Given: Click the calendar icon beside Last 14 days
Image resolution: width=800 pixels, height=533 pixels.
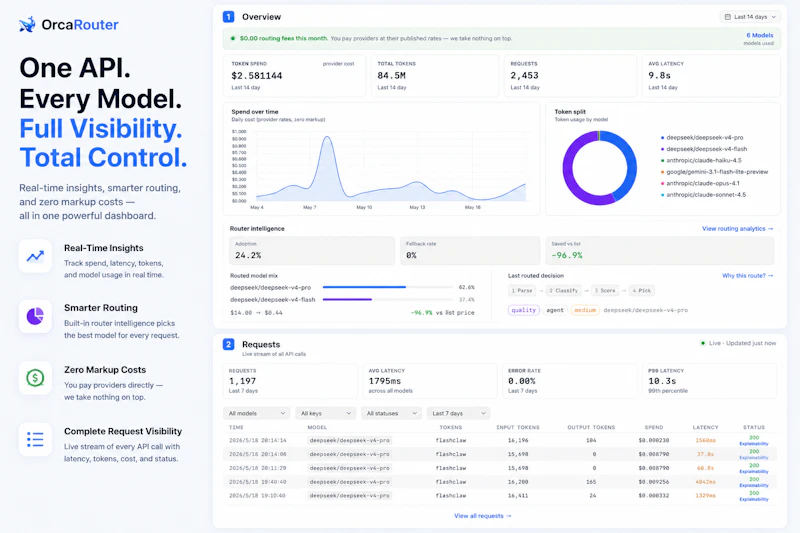Looking at the screenshot, I should (x=728, y=17).
